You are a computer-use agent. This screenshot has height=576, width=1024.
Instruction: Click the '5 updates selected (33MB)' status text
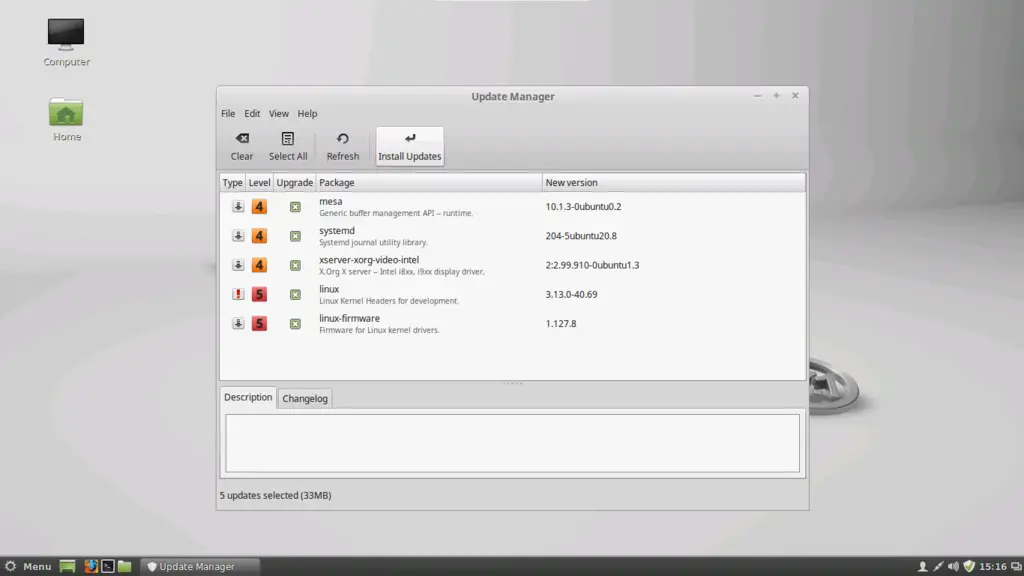[x=276, y=496]
